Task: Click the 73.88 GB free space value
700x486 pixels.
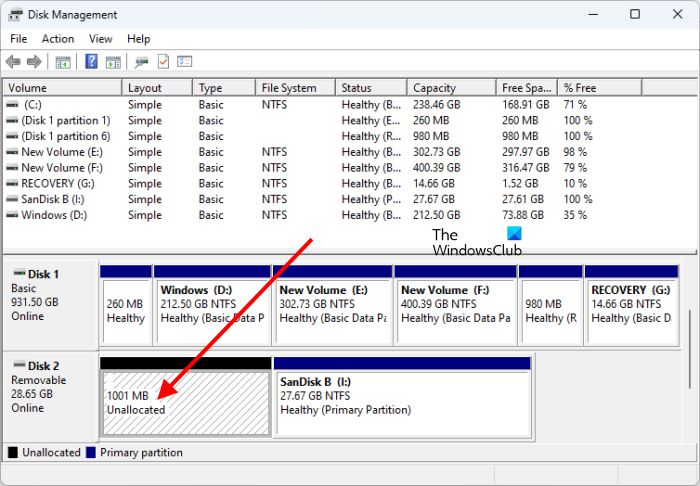Action: [523, 215]
